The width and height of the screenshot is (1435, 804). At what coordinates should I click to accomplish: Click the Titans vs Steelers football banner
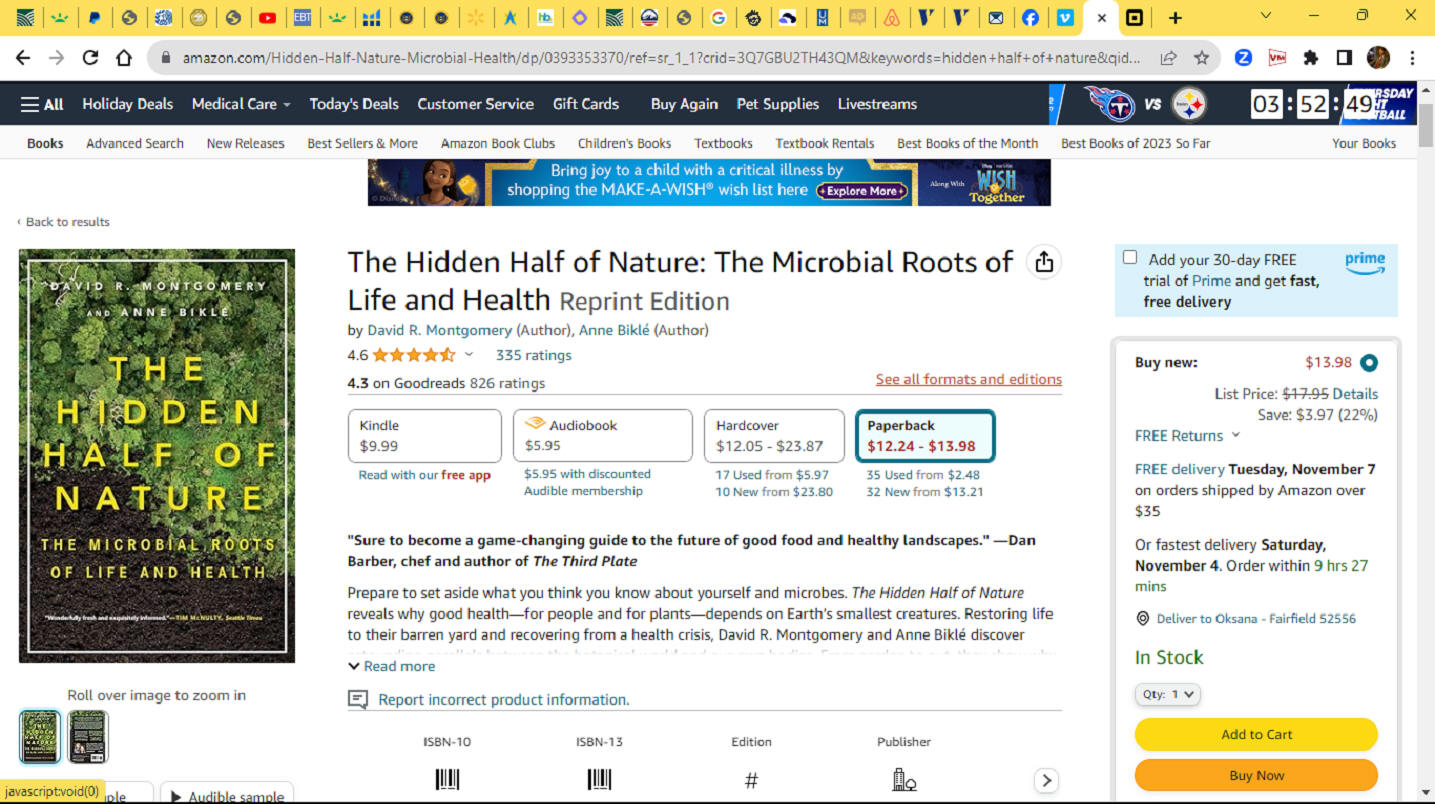coord(1232,104)
